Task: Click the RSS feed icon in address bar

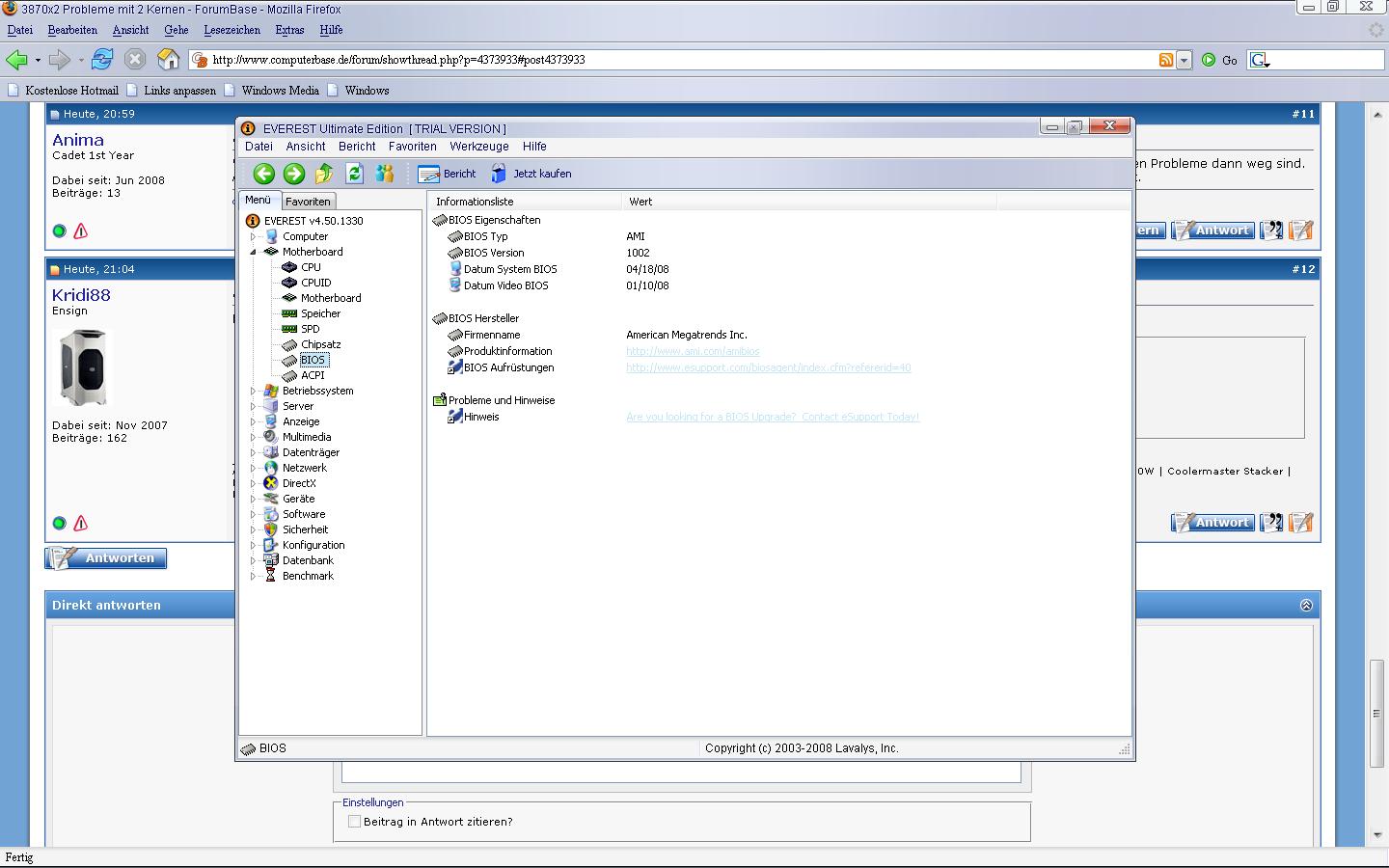Action: [x=1166, y=60]
